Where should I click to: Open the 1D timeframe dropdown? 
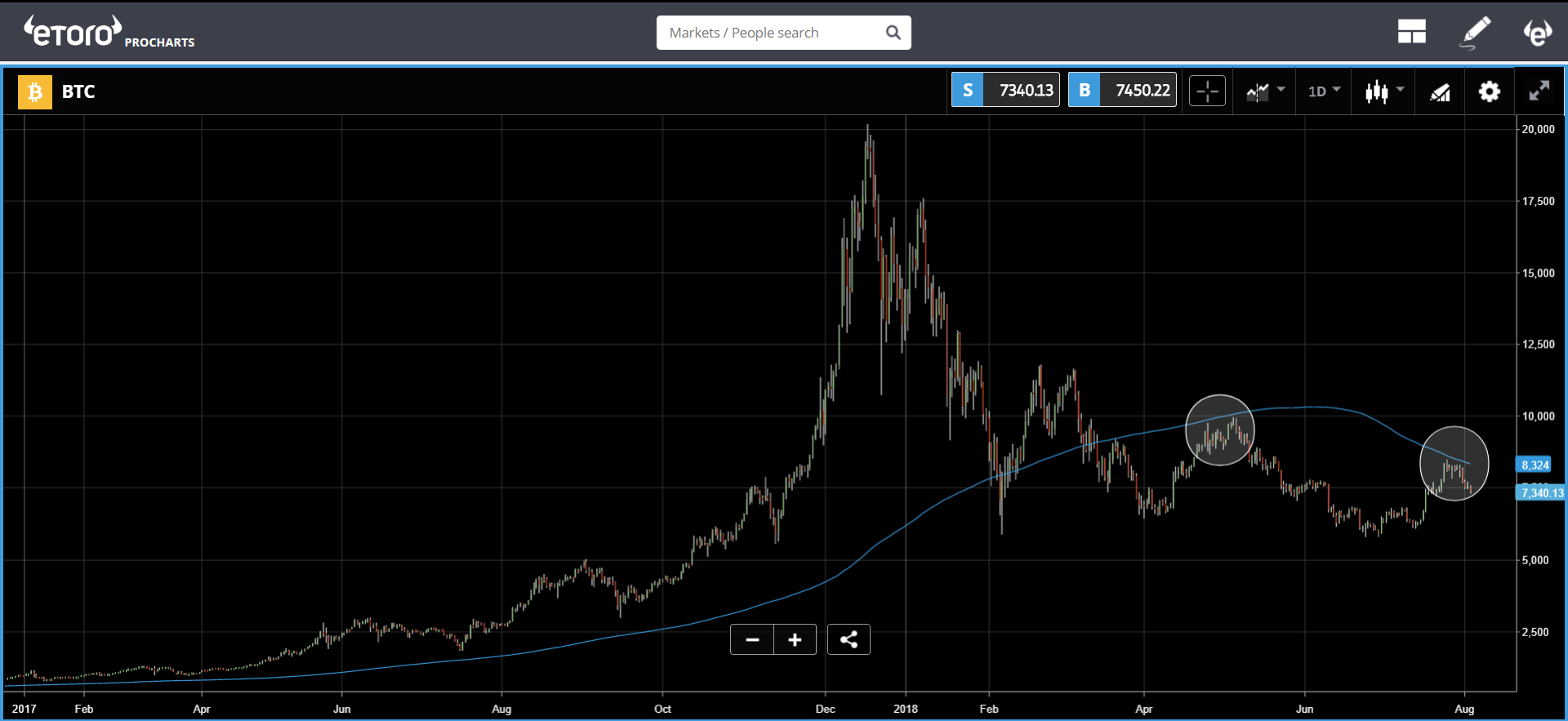coord(1324,91)
